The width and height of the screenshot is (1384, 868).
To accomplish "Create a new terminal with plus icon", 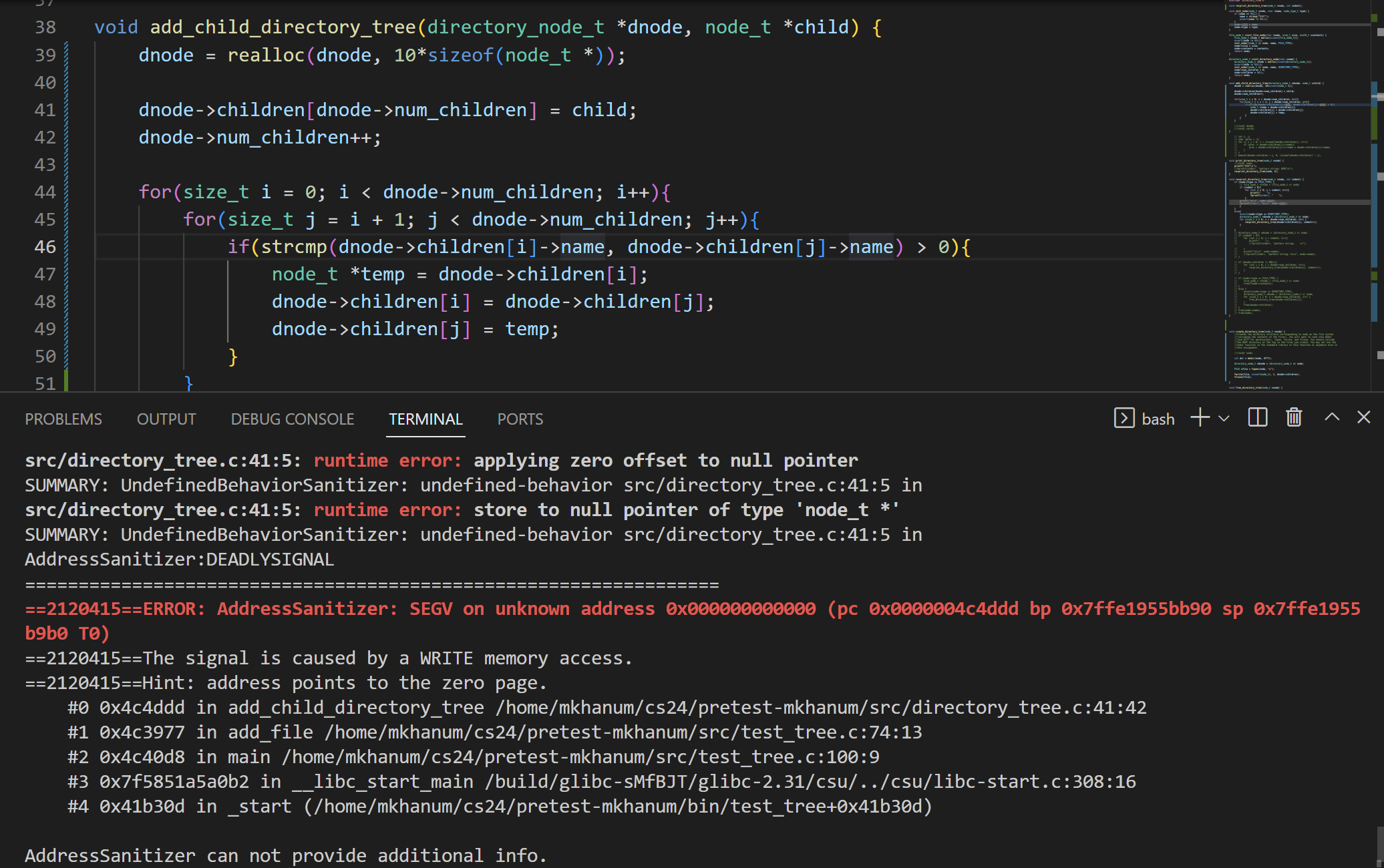I will (1200, 418).
